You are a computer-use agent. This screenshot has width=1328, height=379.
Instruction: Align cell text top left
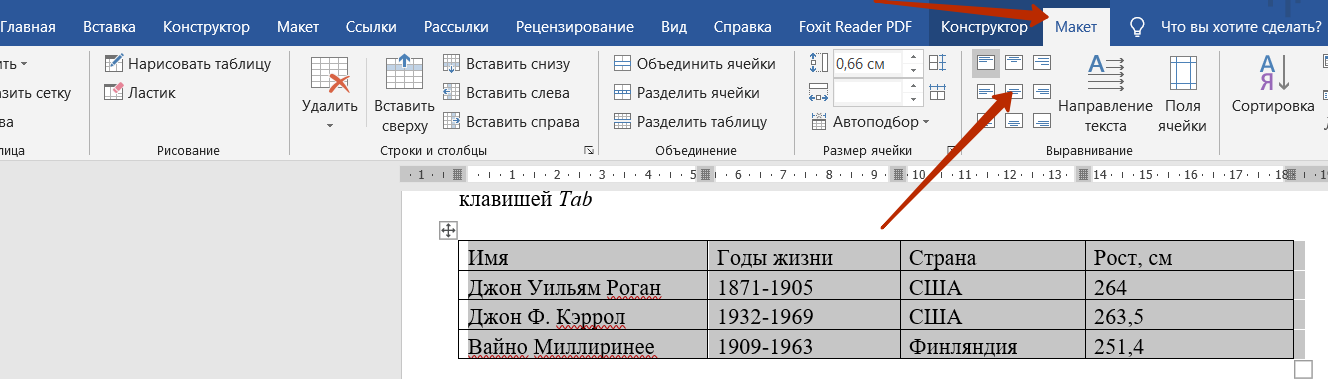tap(986, 64)
